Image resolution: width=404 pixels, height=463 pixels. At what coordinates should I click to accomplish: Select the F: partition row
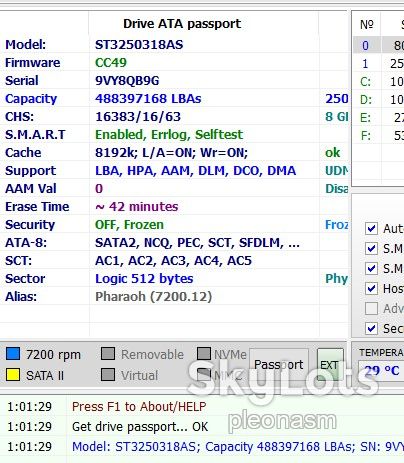coord(379,135)
